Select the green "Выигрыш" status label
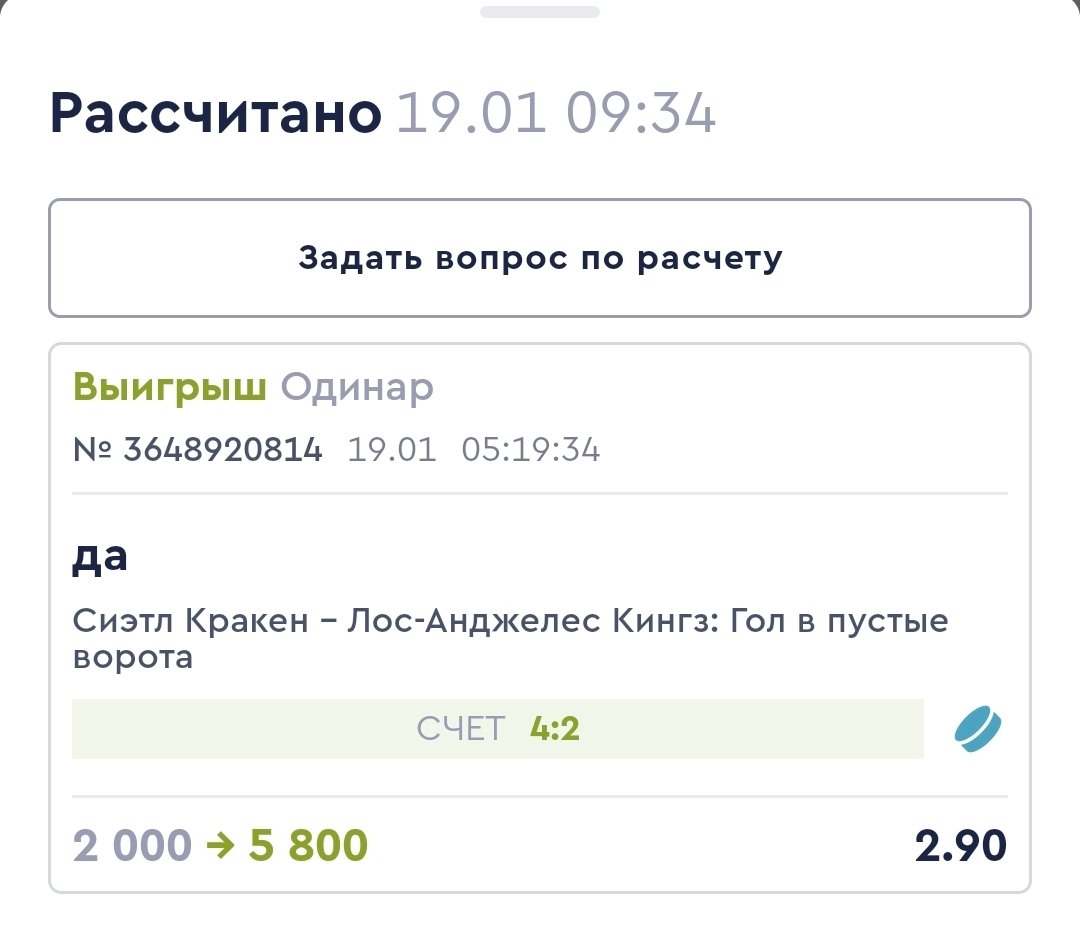 (169, 387)
